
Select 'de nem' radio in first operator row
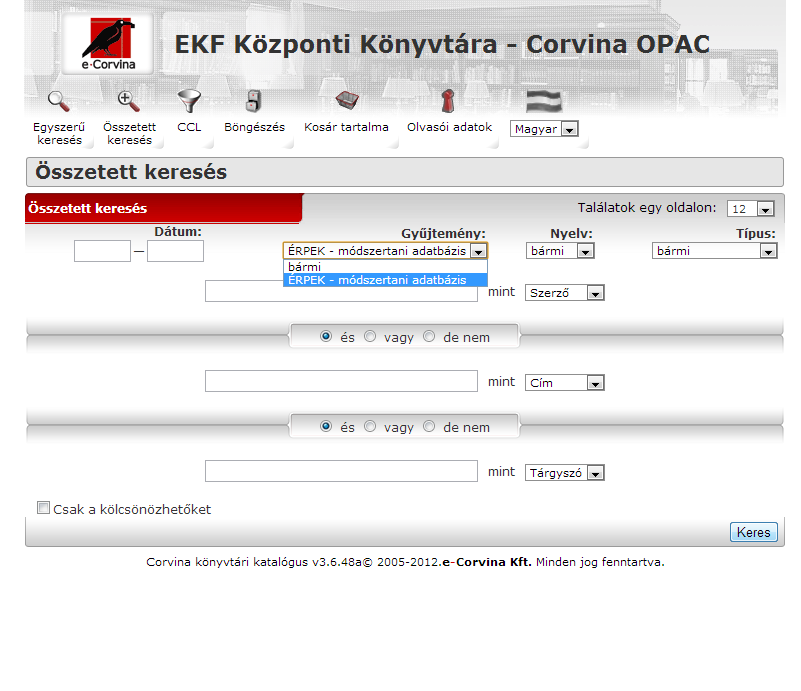[x=429, y=337]
